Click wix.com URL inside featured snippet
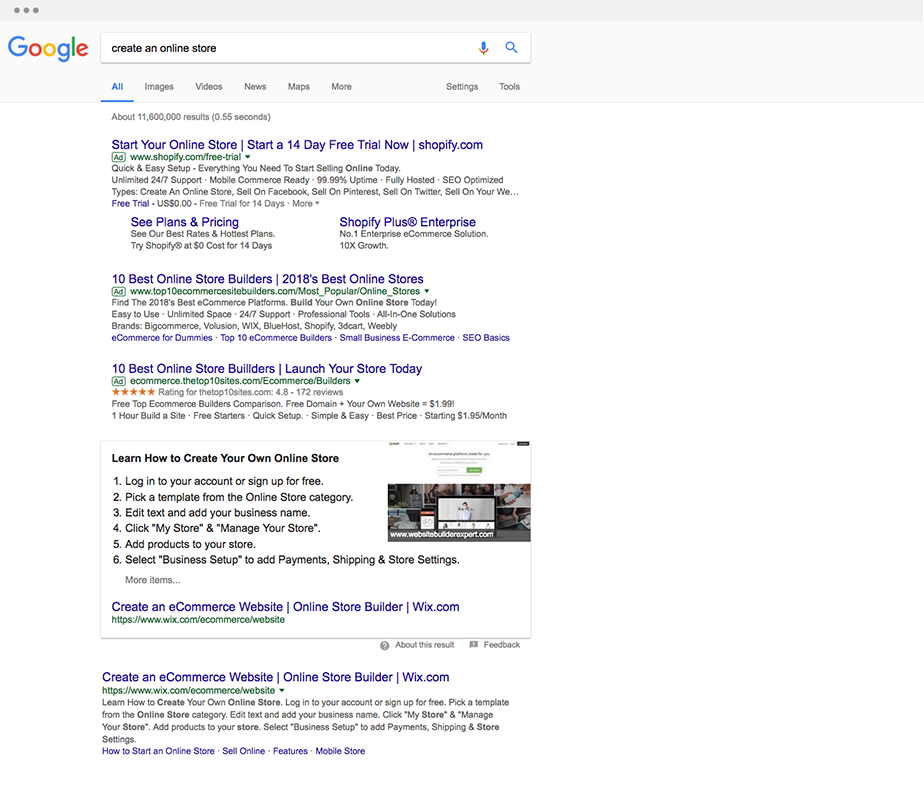 coord(198,620)
